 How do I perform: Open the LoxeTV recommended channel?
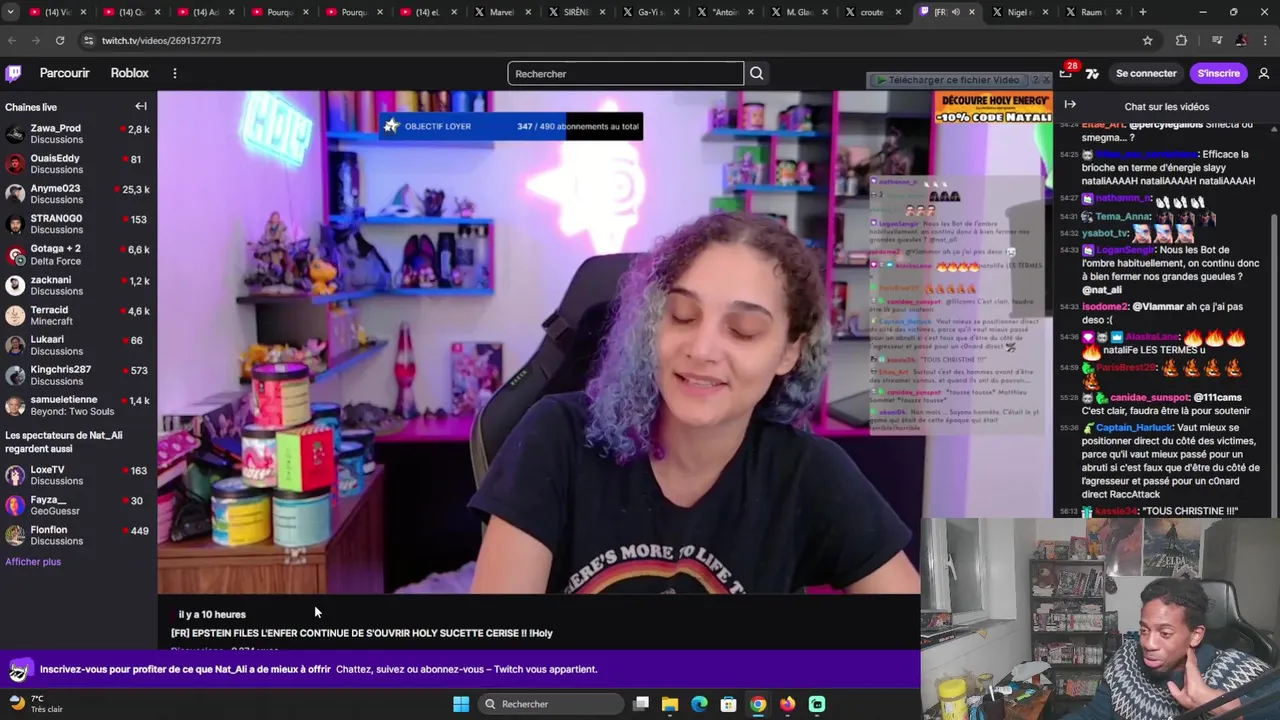pos(78,475)
